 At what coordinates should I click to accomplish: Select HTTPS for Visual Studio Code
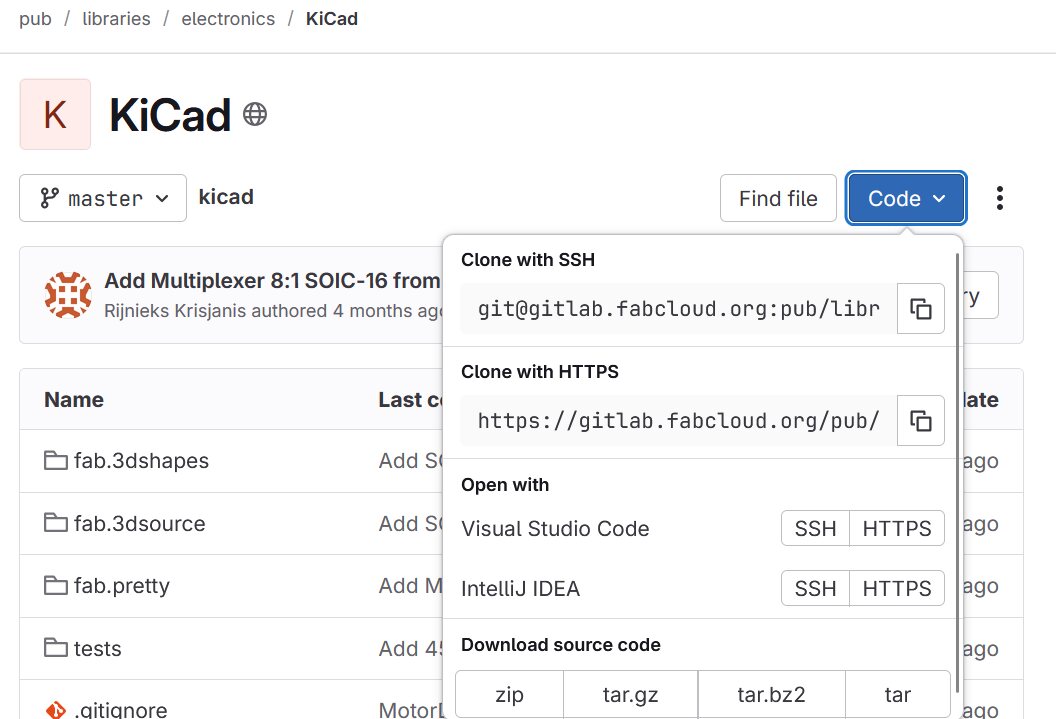pos(897,528)
